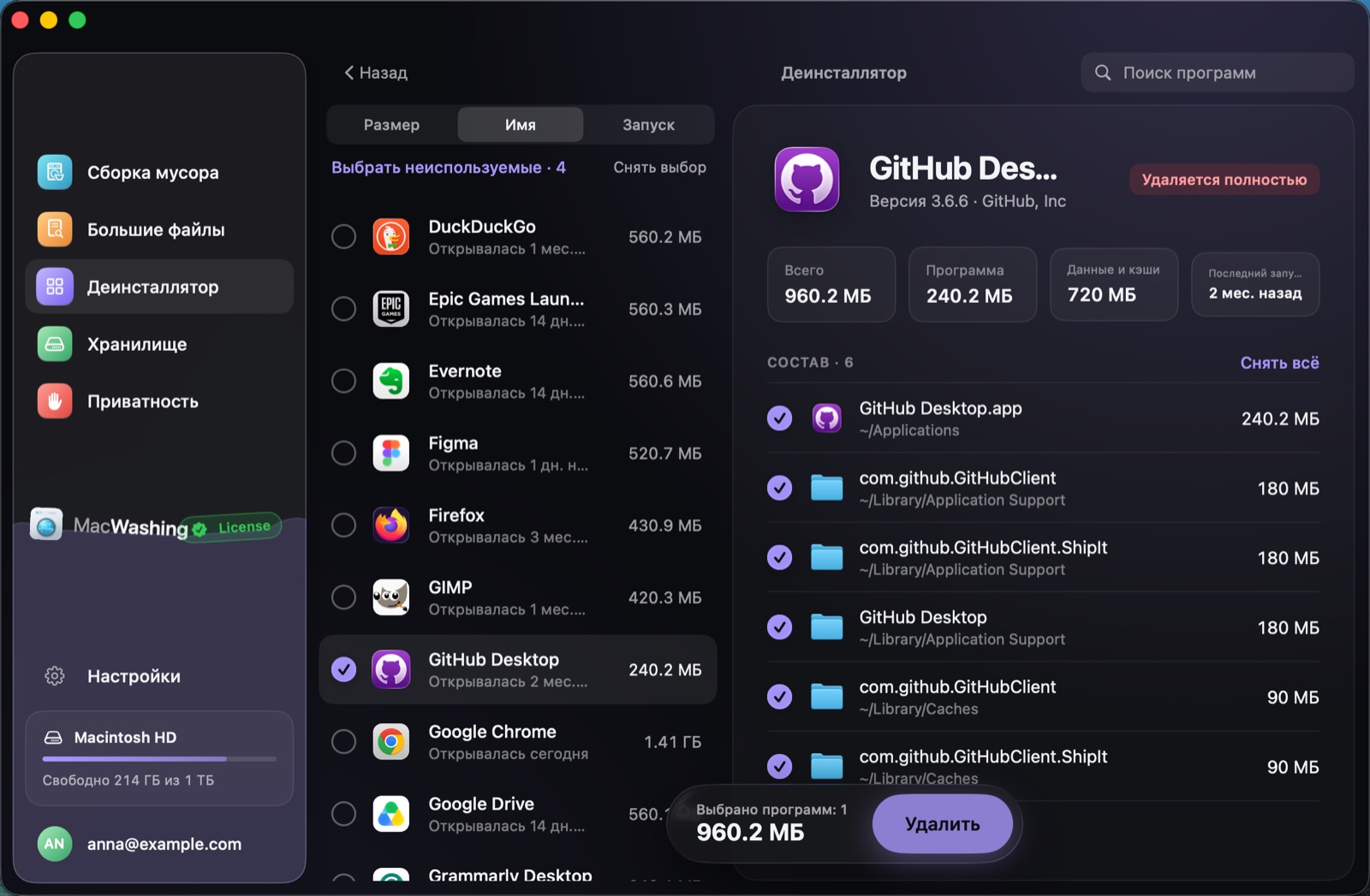Check the Firefox selection circle
The image size is (1370, 896).
pyautogui.click(x=343, y=525)
